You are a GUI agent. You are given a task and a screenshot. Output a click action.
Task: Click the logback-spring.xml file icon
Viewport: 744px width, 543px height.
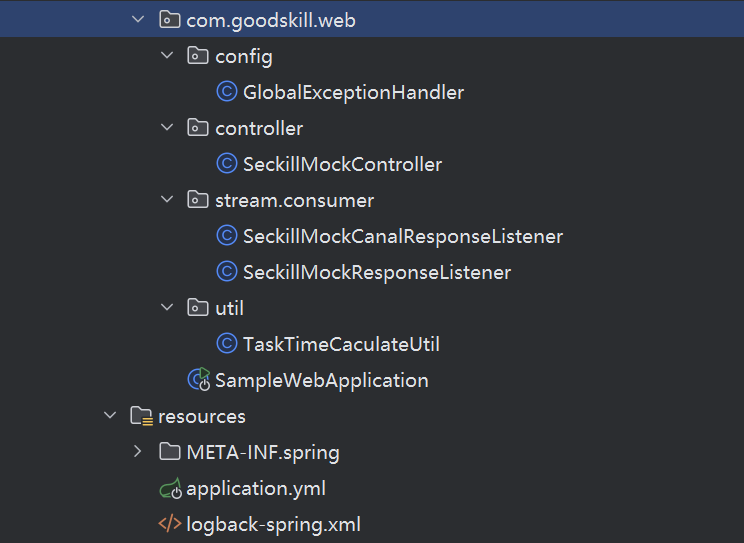[171, 525]
